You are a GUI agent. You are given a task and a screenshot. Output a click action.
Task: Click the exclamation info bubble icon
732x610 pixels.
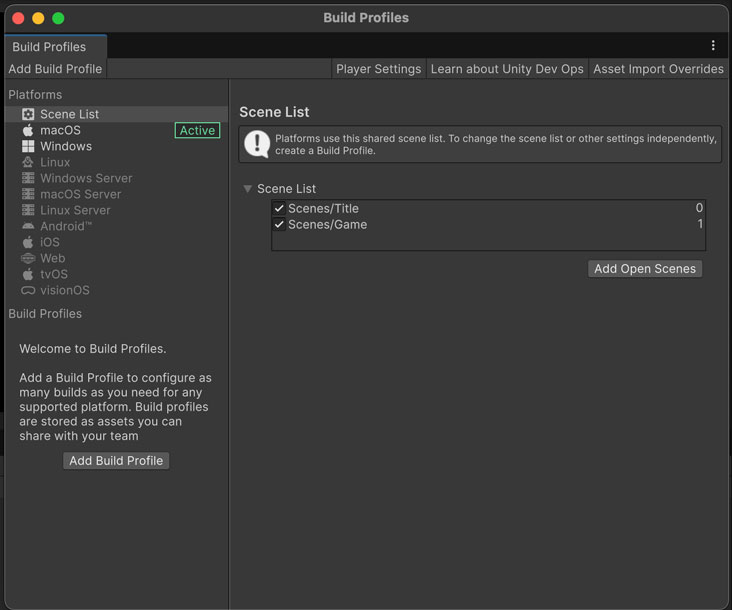coord(257,144)
